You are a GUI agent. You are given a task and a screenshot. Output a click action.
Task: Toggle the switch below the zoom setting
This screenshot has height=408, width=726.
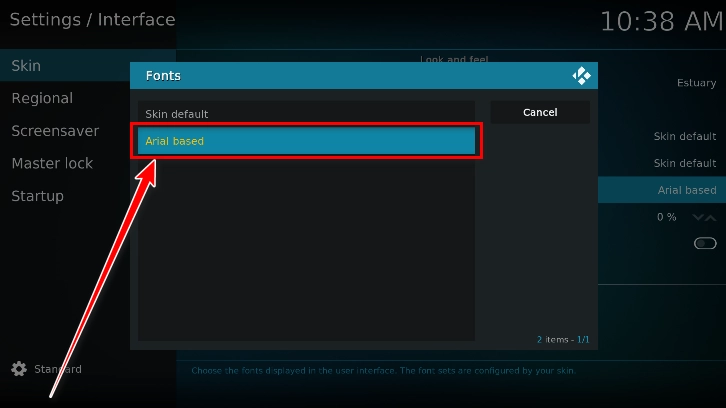tap(705, 243)
